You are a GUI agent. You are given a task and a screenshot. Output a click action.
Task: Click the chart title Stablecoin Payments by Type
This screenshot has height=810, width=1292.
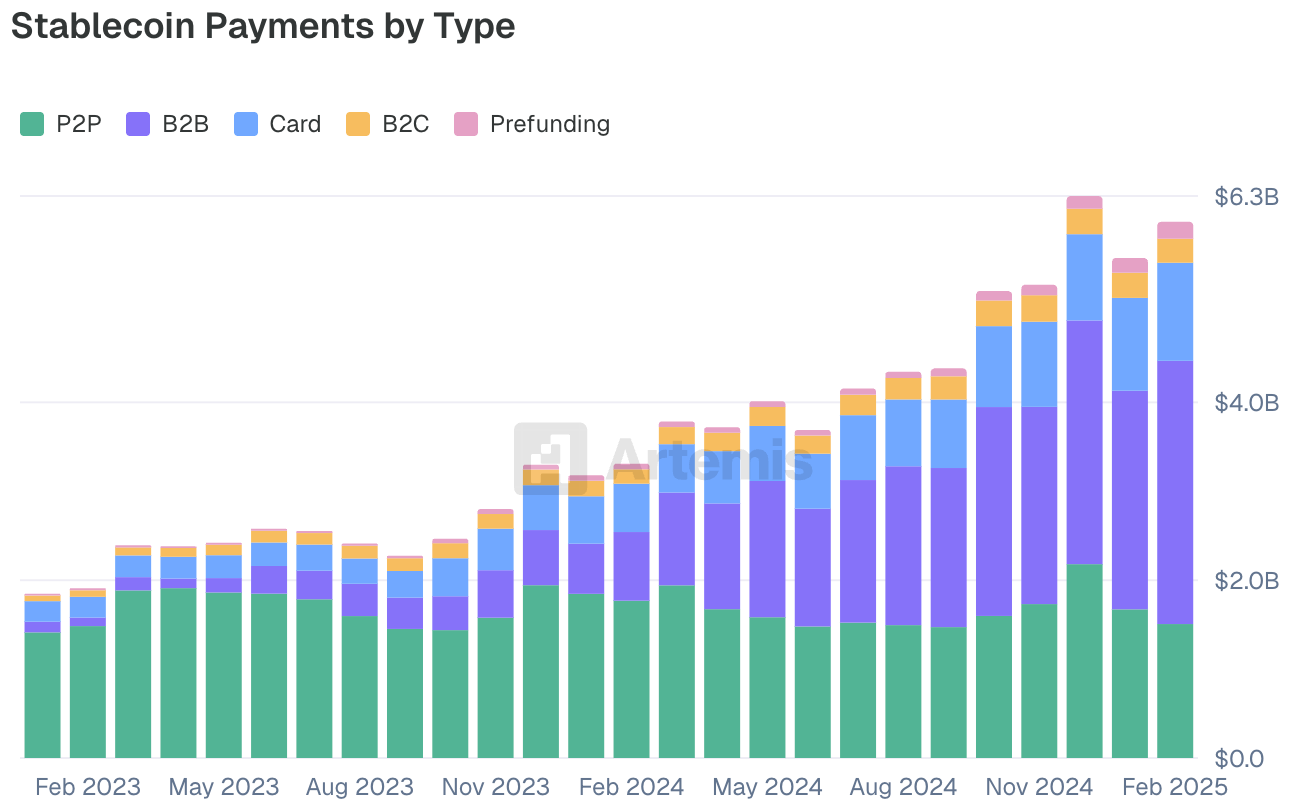[263, 27]
